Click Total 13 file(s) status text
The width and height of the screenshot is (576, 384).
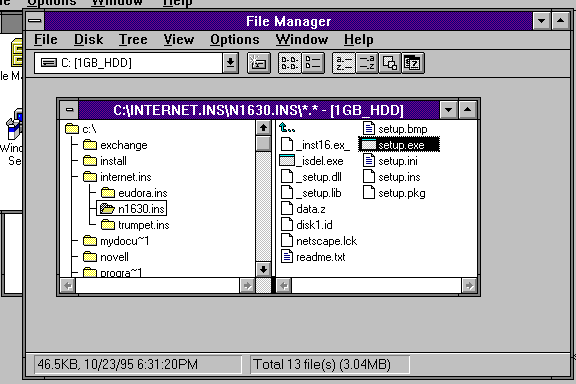pyautogui.click(x=322, y=365)
